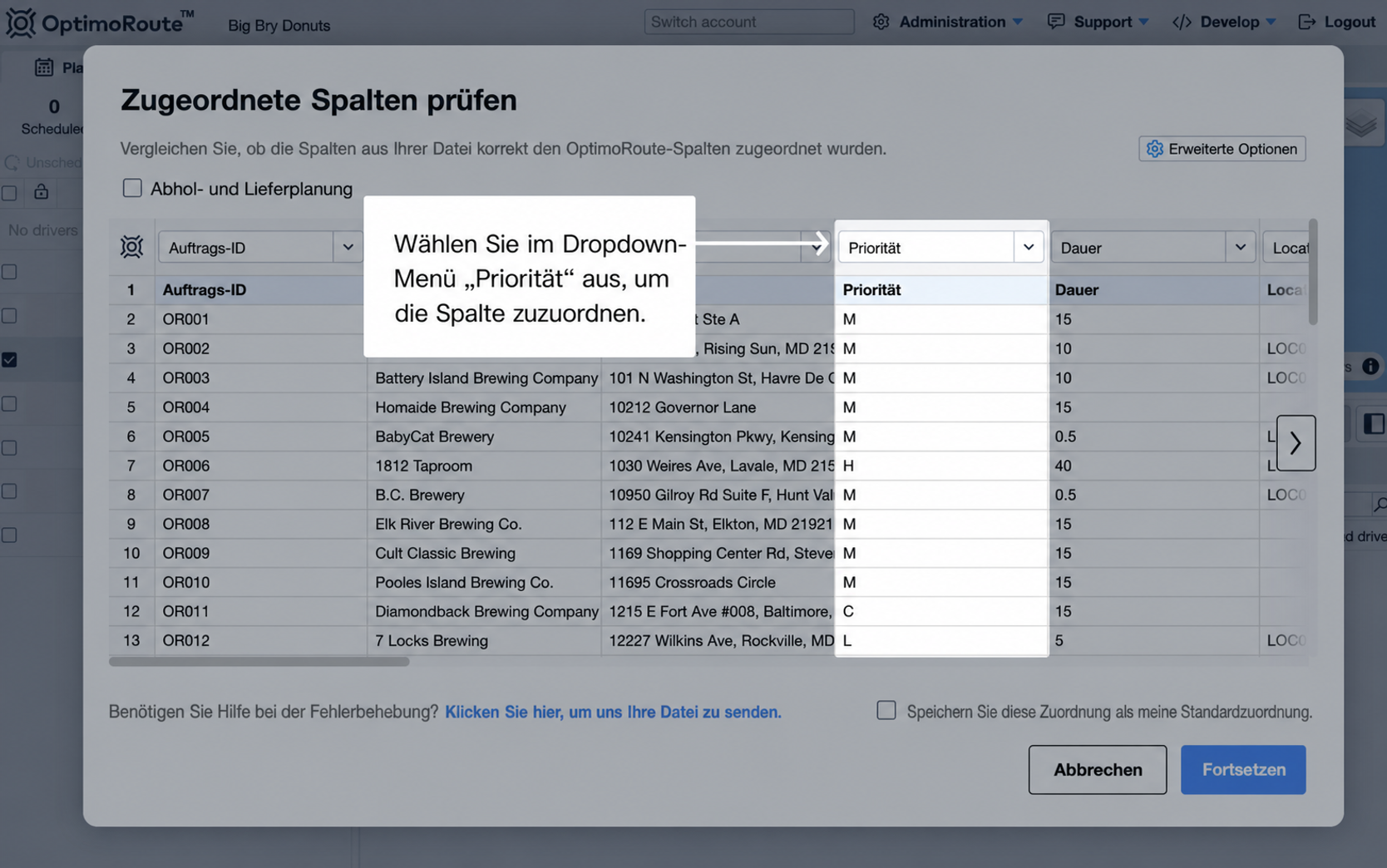Uncheck the ticked checkbox in the background sidebar
The height and width of the screenshot is (868, 1387).
coord(9,360)
